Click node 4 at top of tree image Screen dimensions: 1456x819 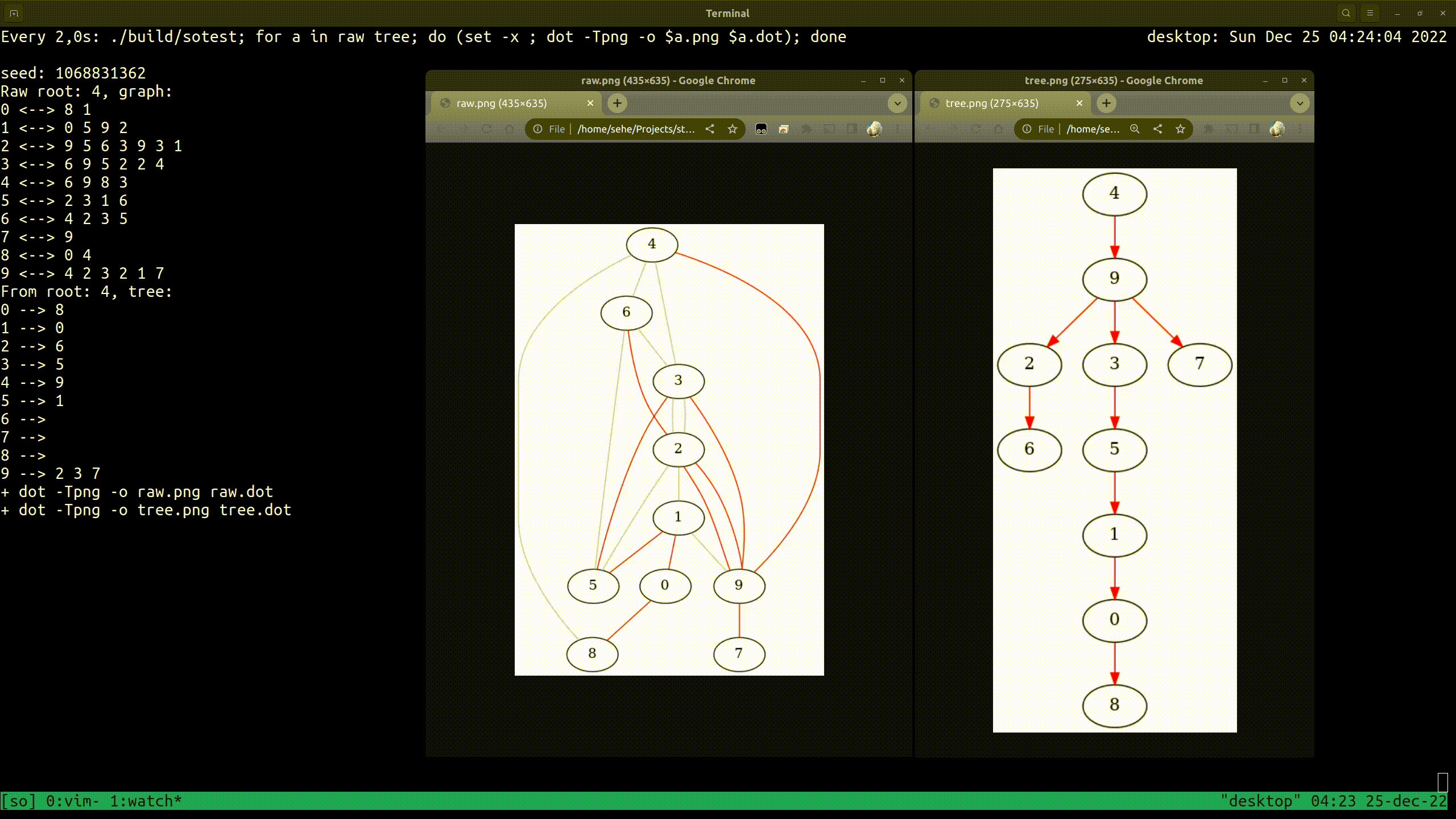[1114, 193]
